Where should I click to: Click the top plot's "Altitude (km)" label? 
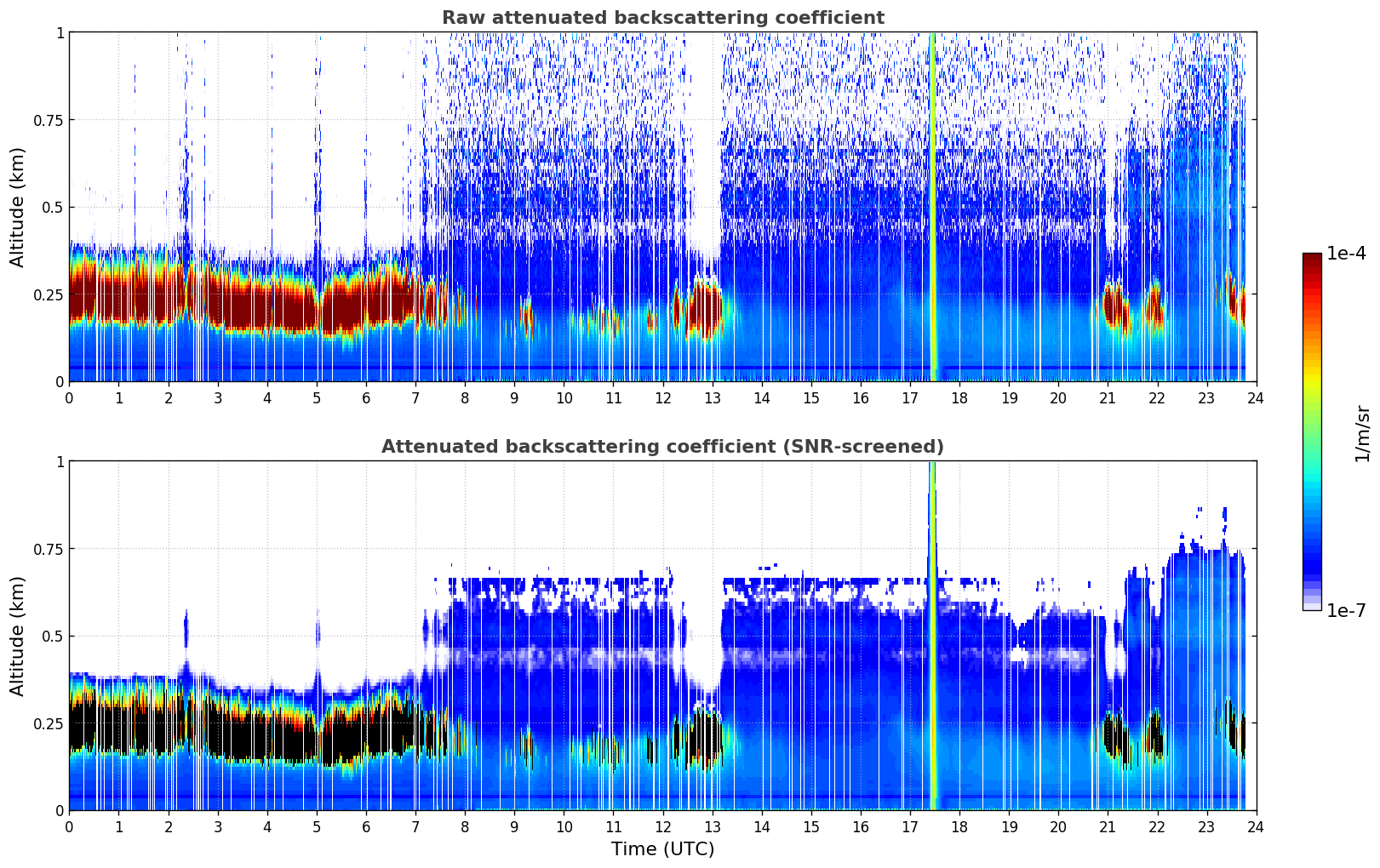point(18,207)
